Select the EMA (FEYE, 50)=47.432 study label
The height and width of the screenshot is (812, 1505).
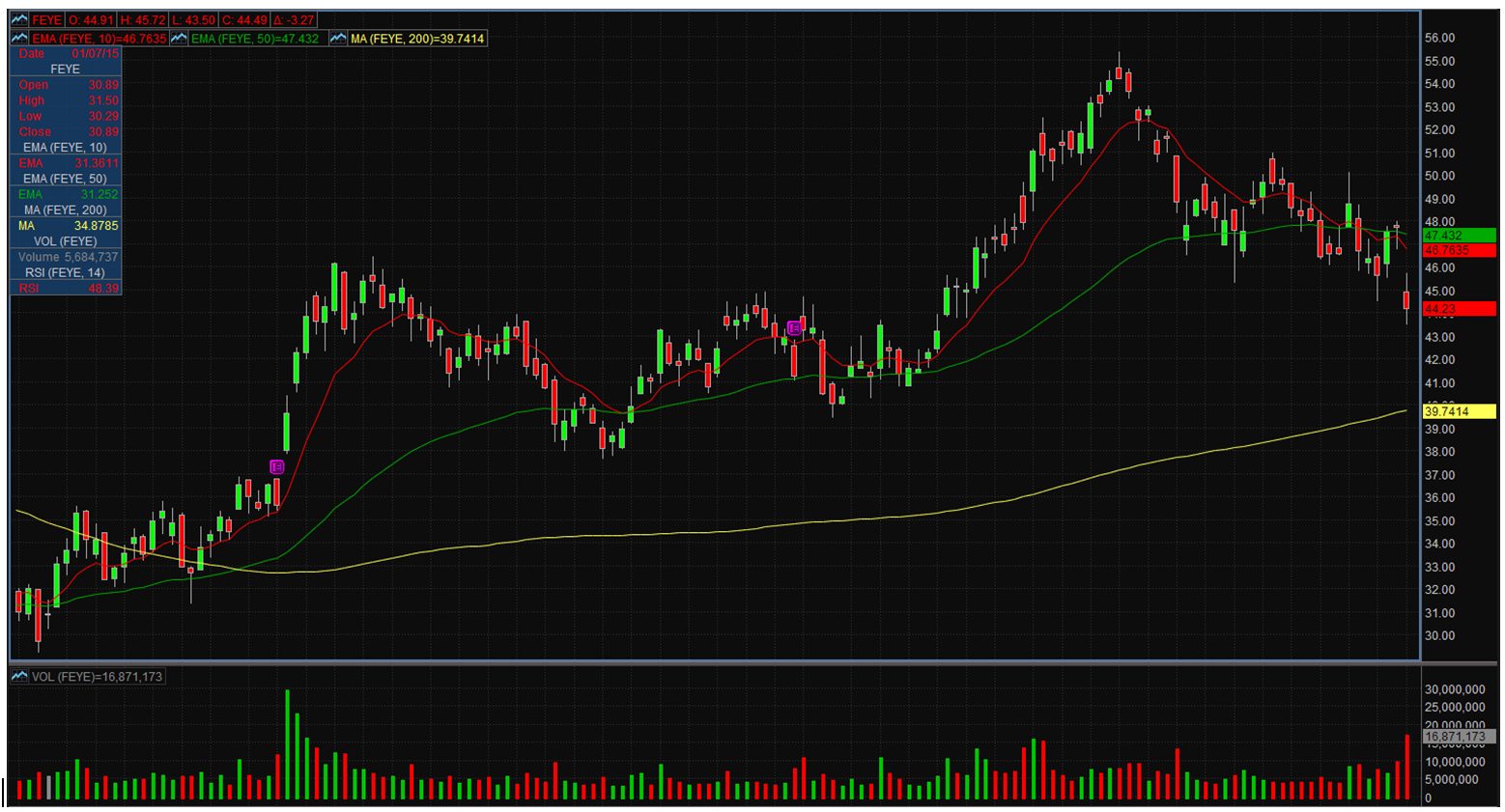[255, 39]
